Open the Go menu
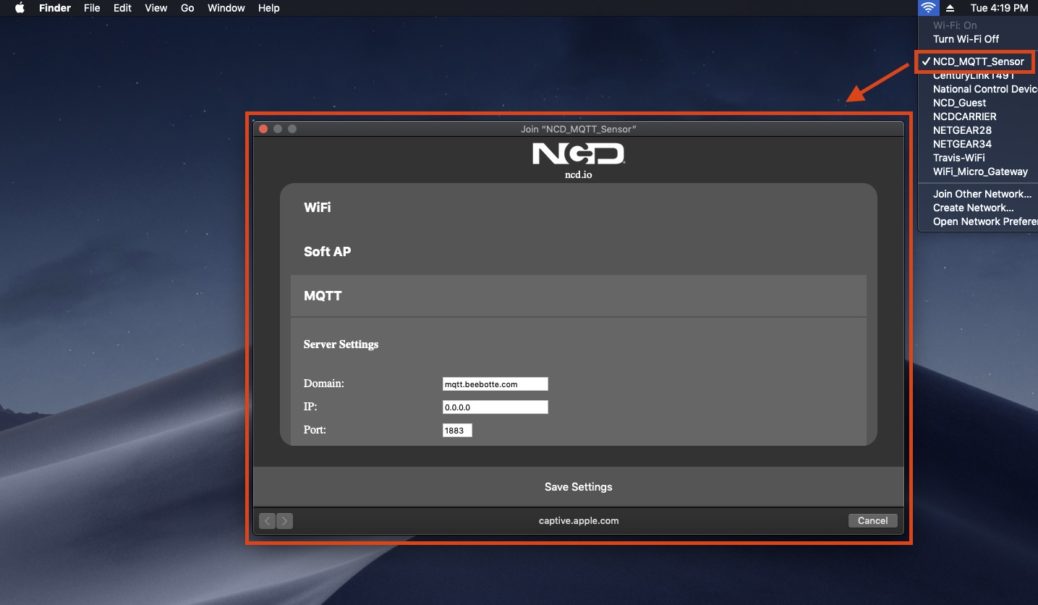1038x605 pixels. 187,7
